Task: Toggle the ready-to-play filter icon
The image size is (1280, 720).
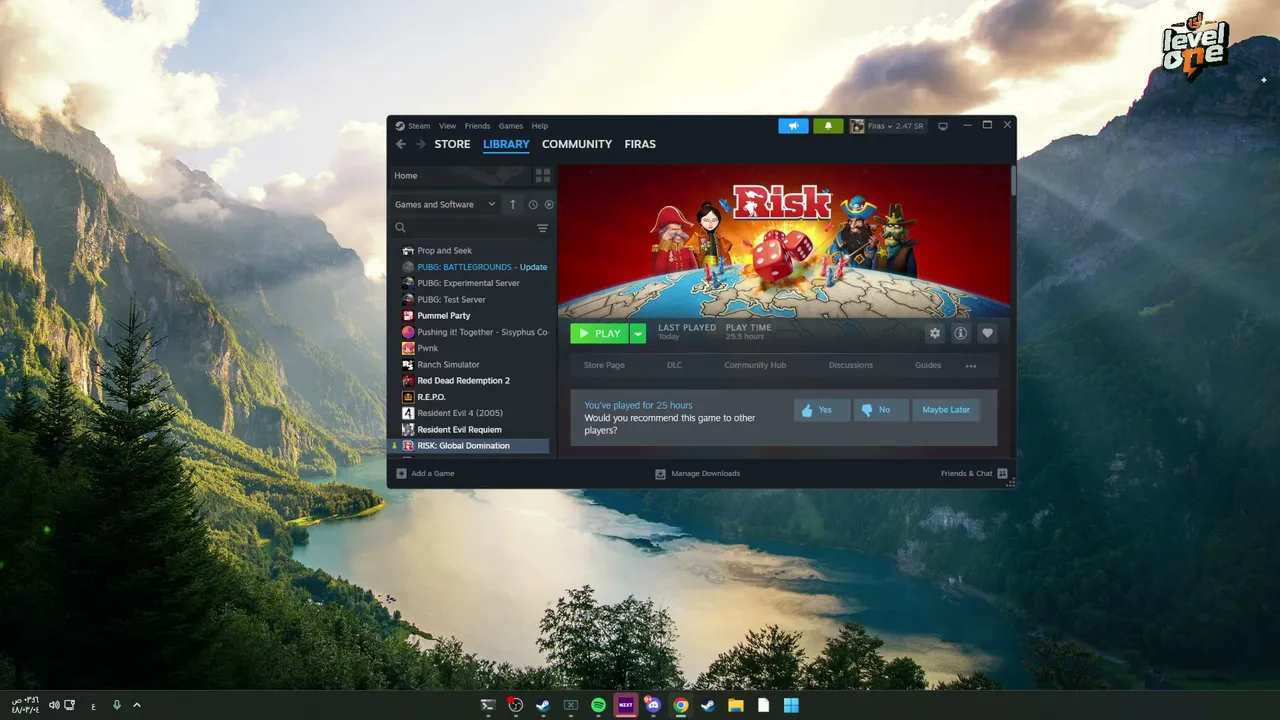Action: coord(549,204)
